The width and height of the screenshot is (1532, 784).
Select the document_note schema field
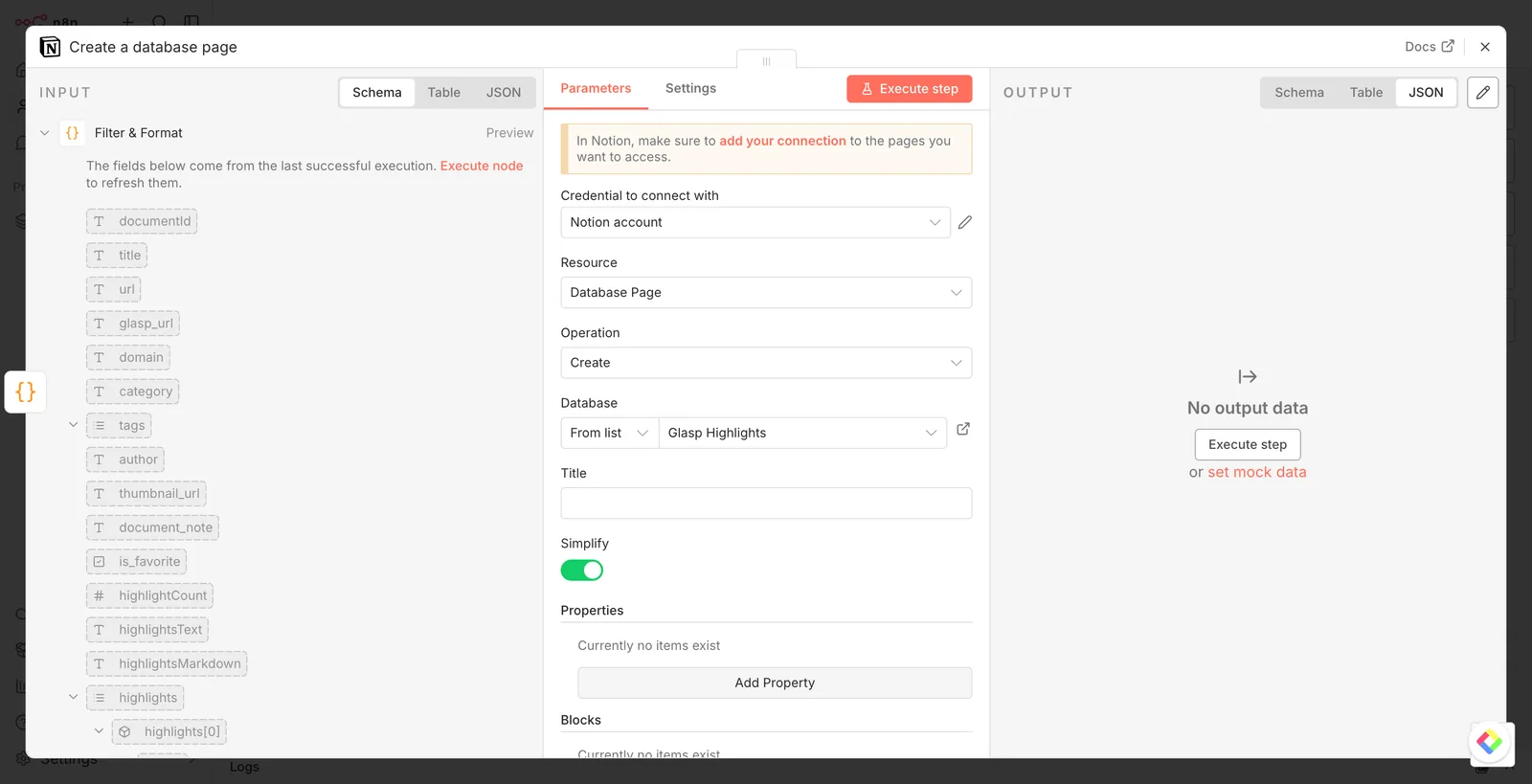[x=153, y=527]
